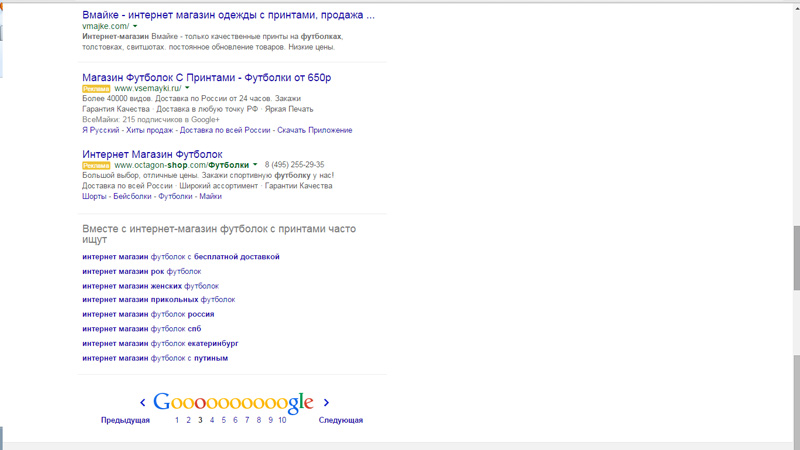Click the Следующая pagination link
The width and height of the screenshot is (800, 450).
(x=341, y=420)
